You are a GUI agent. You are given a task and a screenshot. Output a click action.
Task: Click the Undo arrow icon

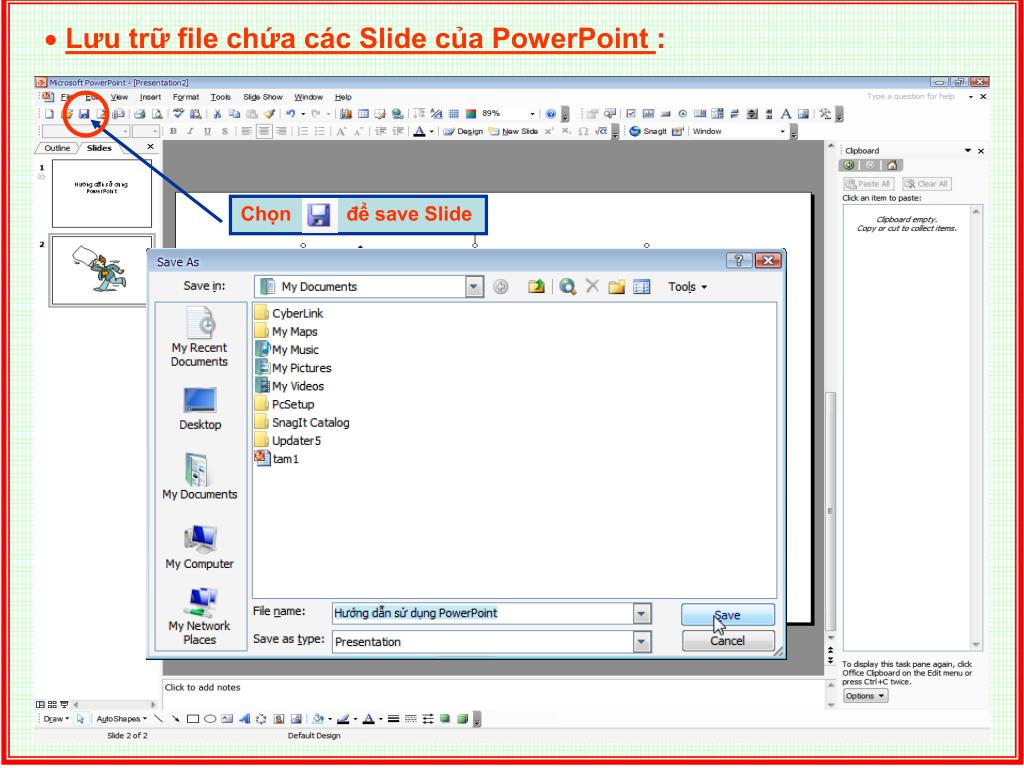pyautogui.click(x=291, y=114)
